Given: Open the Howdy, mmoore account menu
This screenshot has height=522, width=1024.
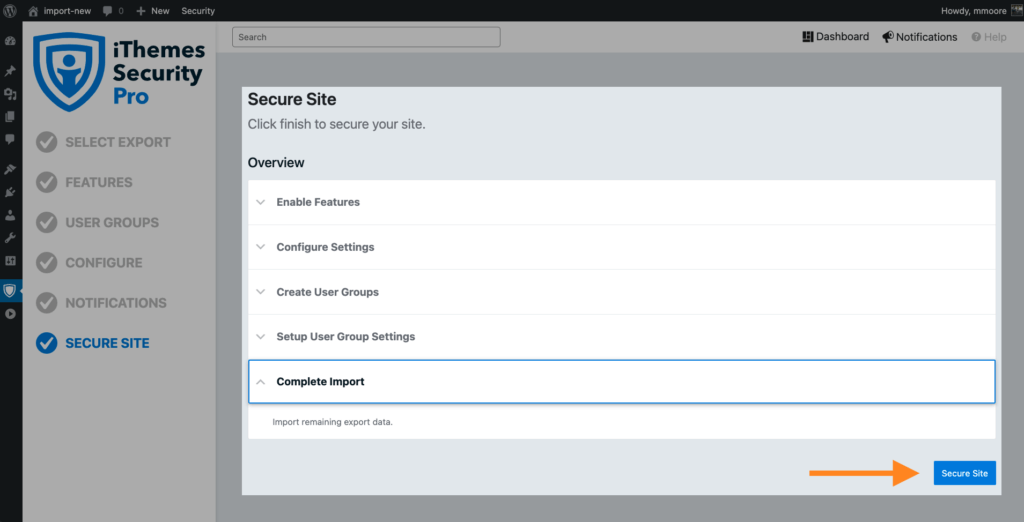Looking at the screenshot, I should pos(973,11).
